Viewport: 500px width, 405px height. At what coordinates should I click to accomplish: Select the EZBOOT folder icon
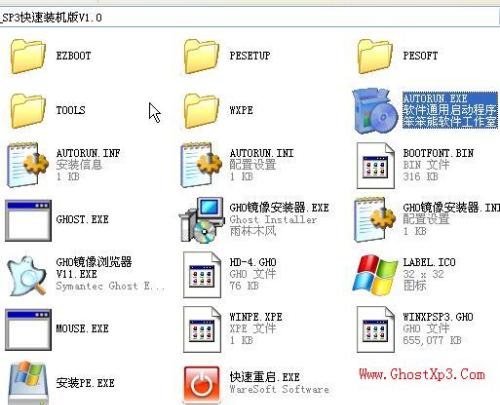coord(28,56)
